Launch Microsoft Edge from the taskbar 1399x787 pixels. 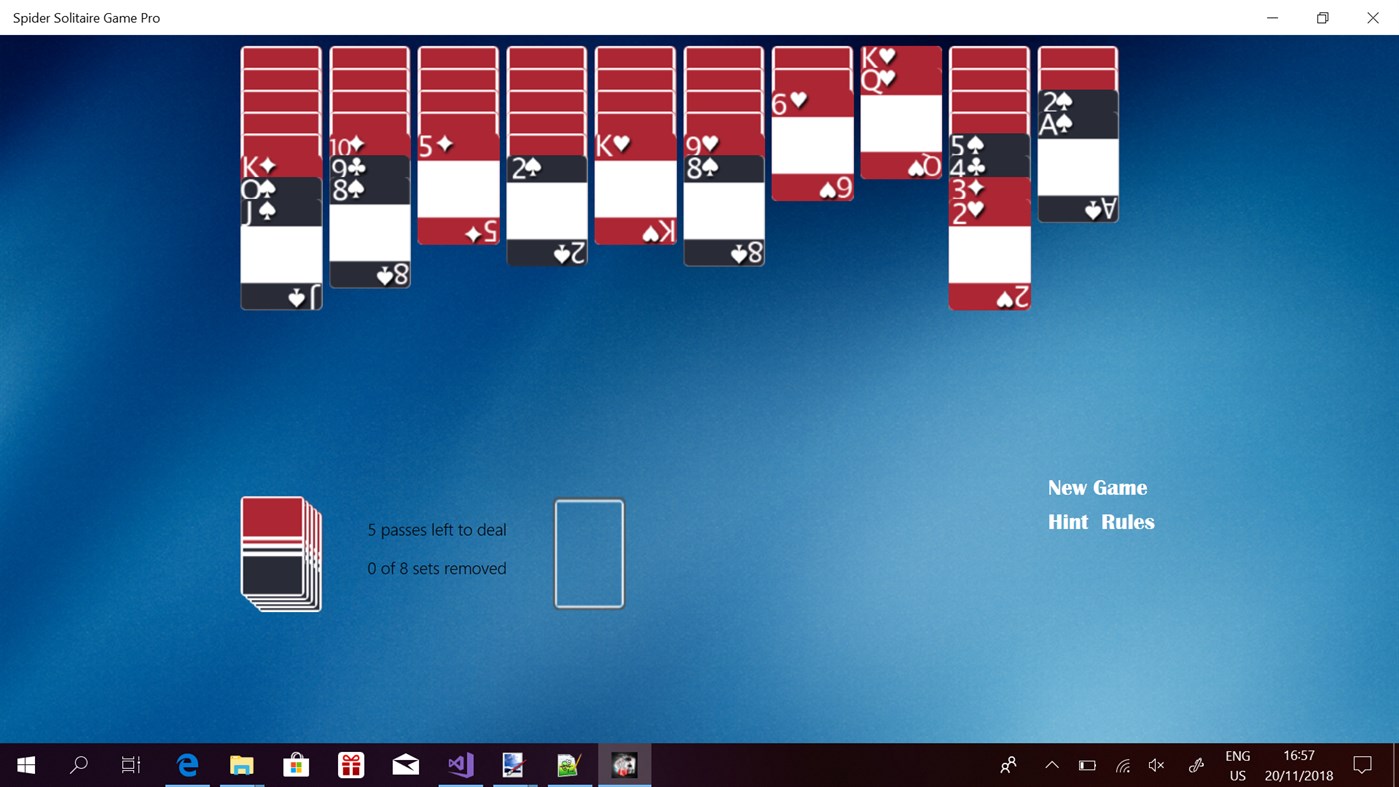[186, 765]
